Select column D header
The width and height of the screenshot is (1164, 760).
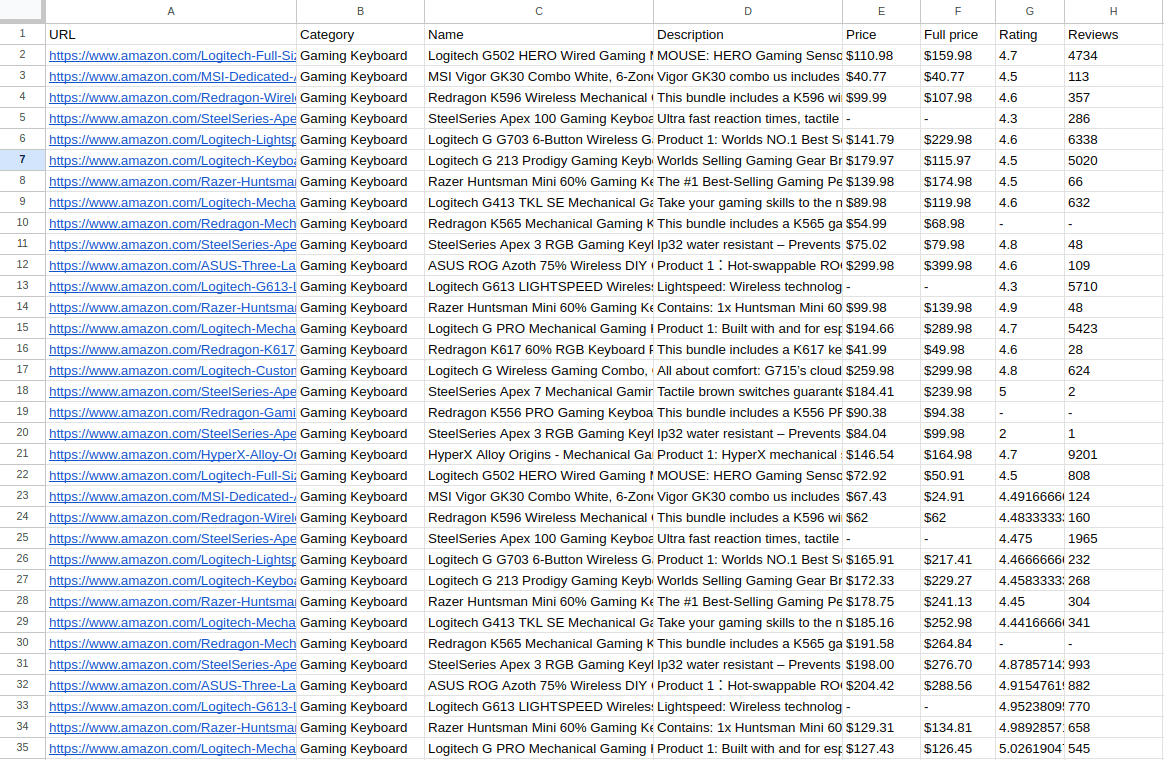click(748, 11)
